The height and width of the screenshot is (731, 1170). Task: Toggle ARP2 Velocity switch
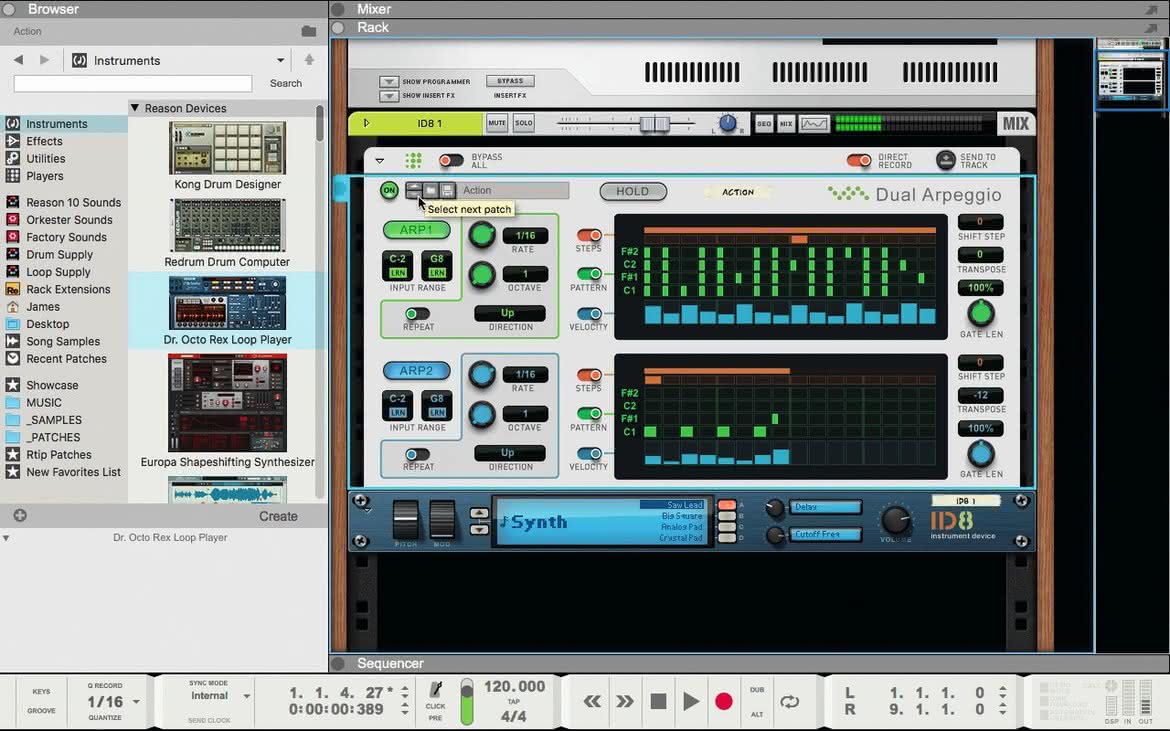click(589, 453)
